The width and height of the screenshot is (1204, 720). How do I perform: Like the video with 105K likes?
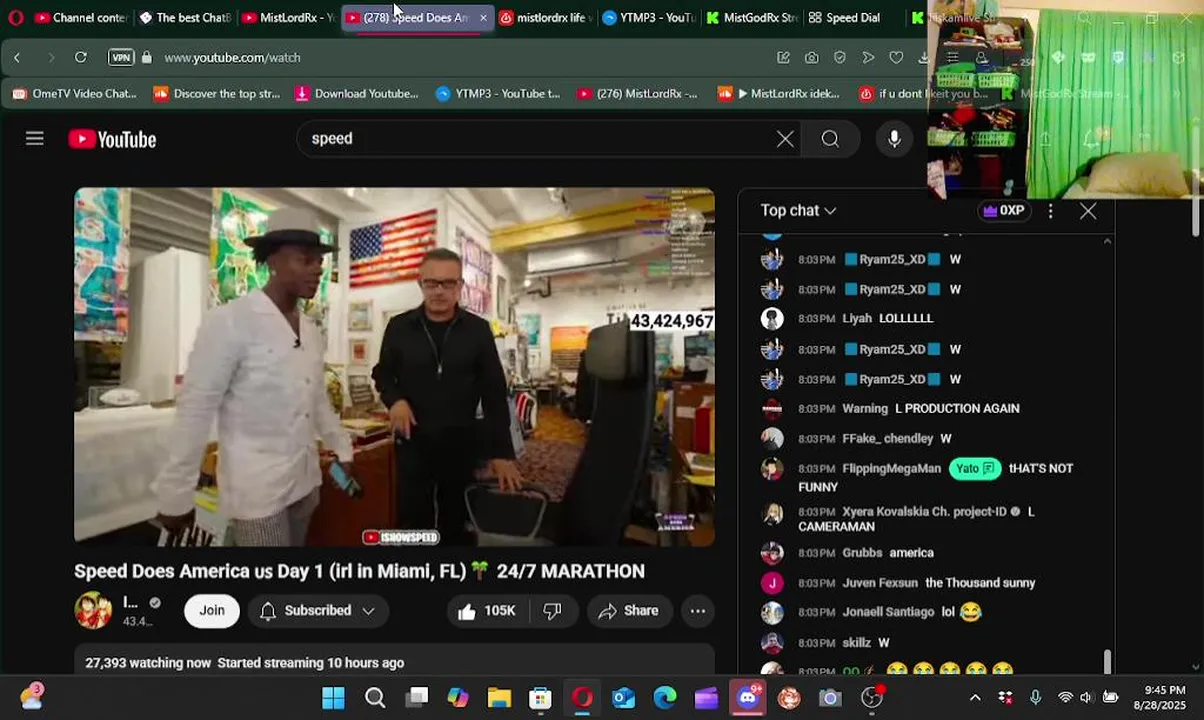tap(487, 611)
